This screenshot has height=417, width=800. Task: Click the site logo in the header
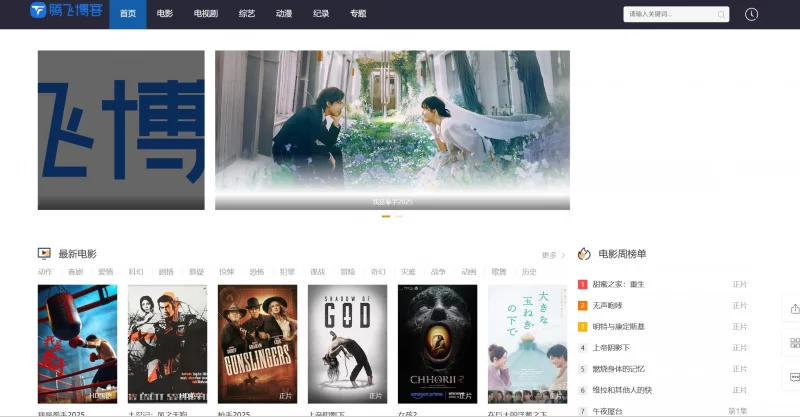[x=65, y=13]
